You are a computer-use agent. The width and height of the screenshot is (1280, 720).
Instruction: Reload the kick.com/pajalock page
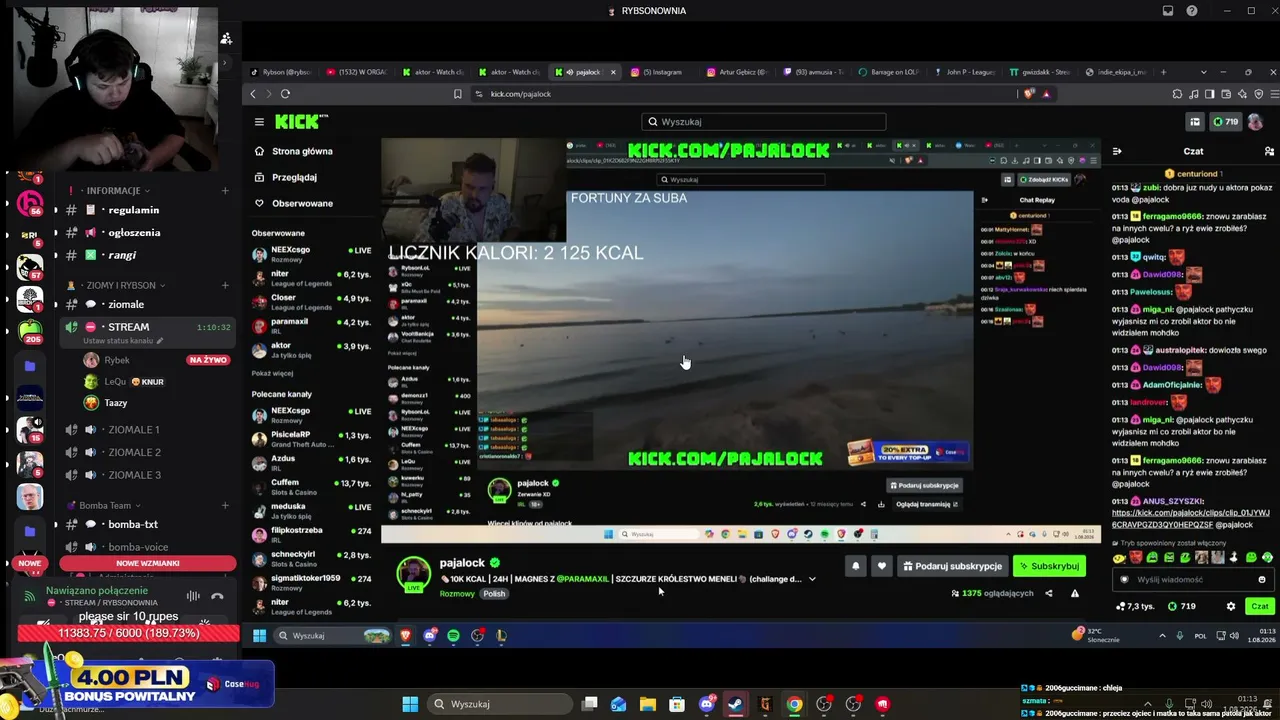285,94
